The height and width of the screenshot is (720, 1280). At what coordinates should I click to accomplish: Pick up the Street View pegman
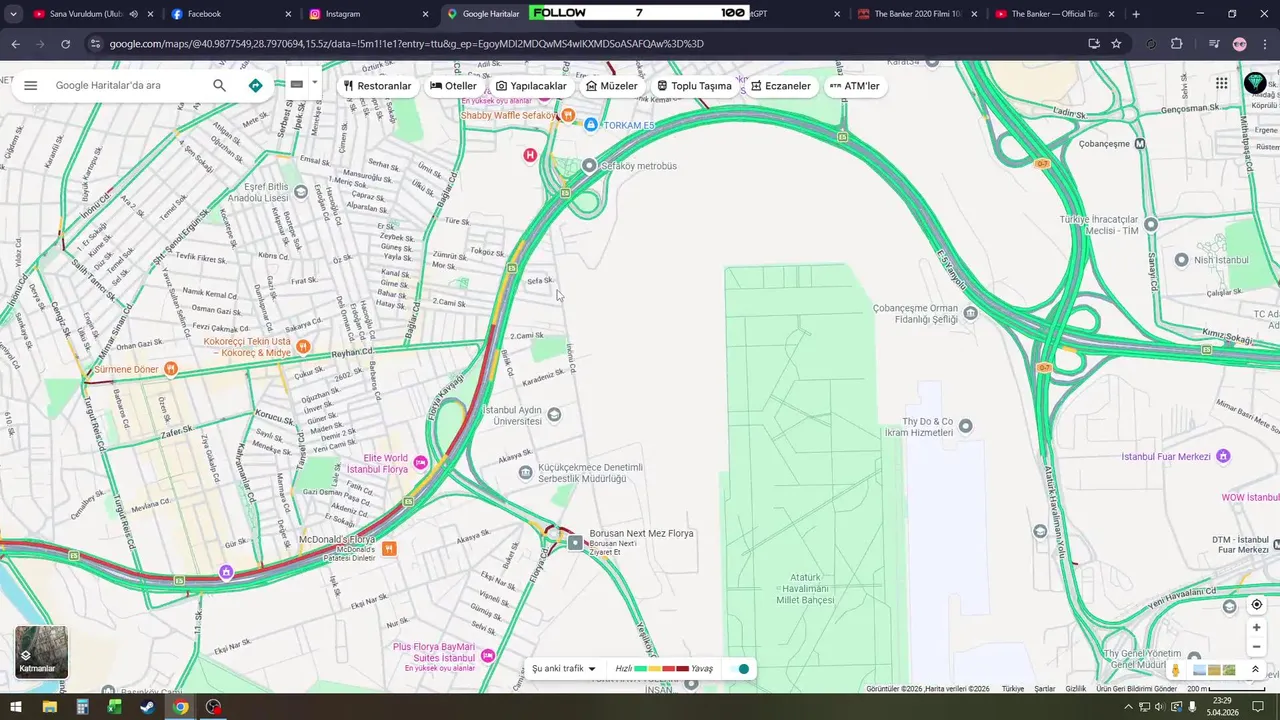pos(1176,670)
